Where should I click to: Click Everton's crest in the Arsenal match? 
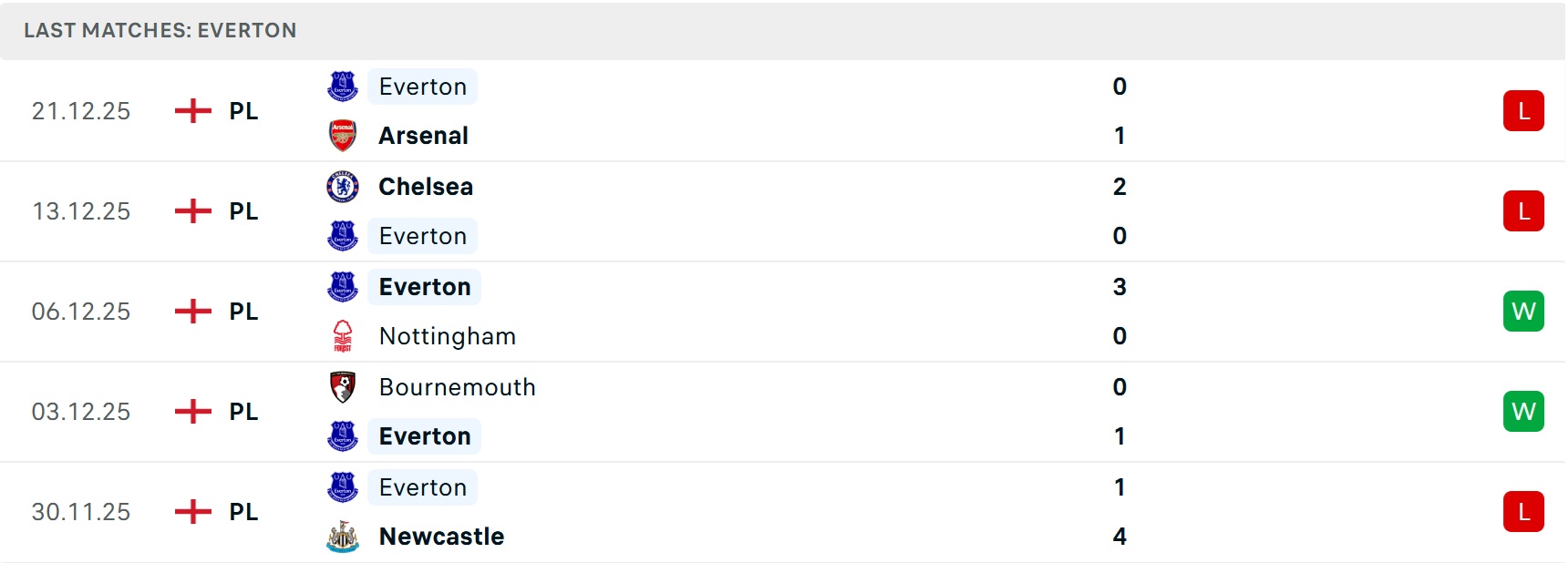coord(343,87)
